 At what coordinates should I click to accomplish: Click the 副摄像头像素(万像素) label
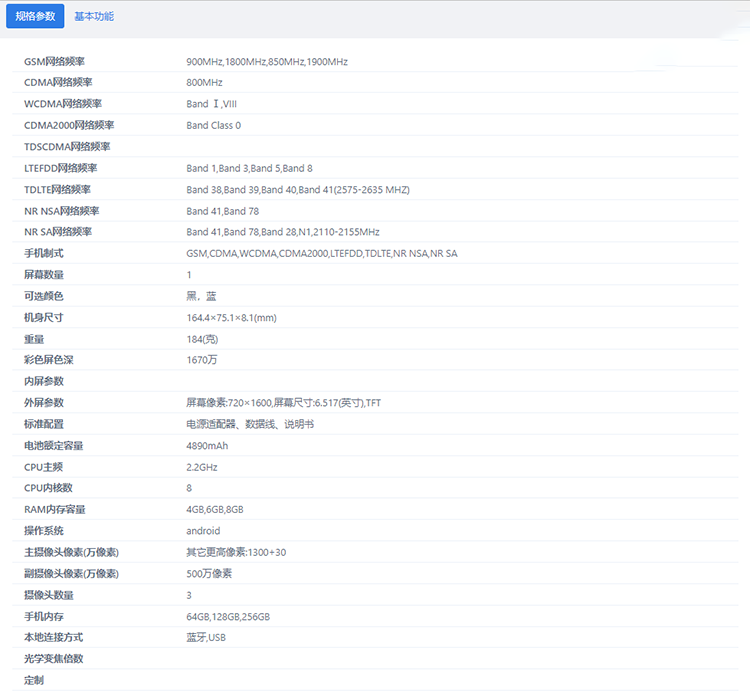pyautogui.click(x=72, y=573)
